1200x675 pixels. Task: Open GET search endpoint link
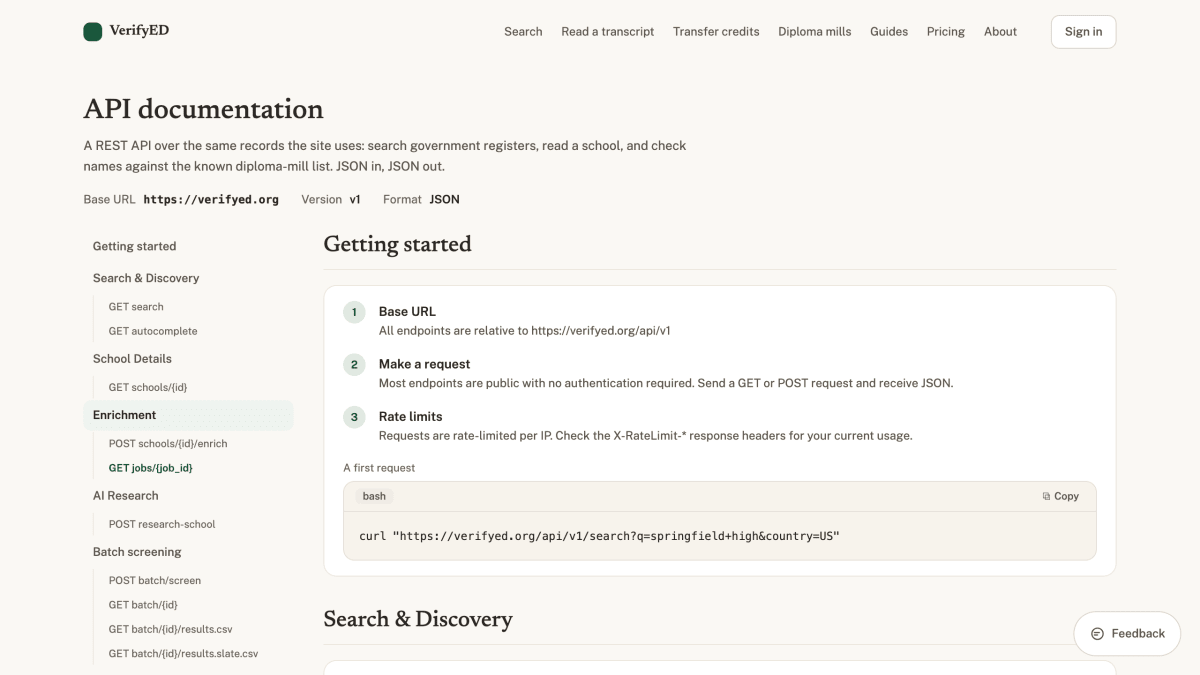click(x=136, y=307)
